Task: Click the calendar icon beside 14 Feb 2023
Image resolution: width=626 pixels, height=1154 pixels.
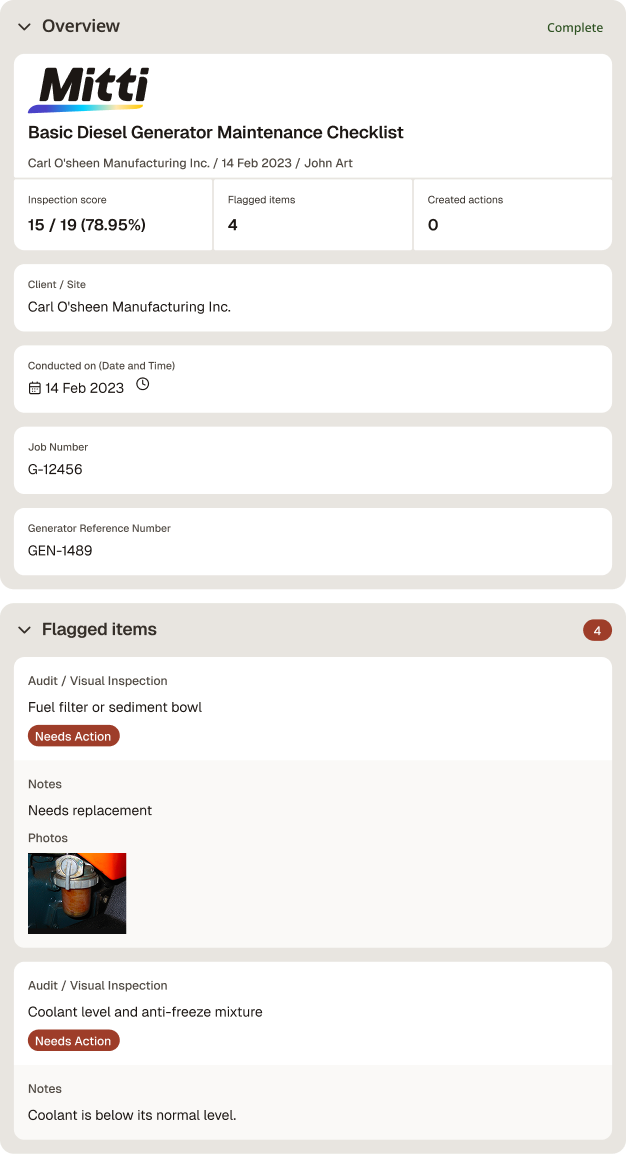Action: [35, 388]
